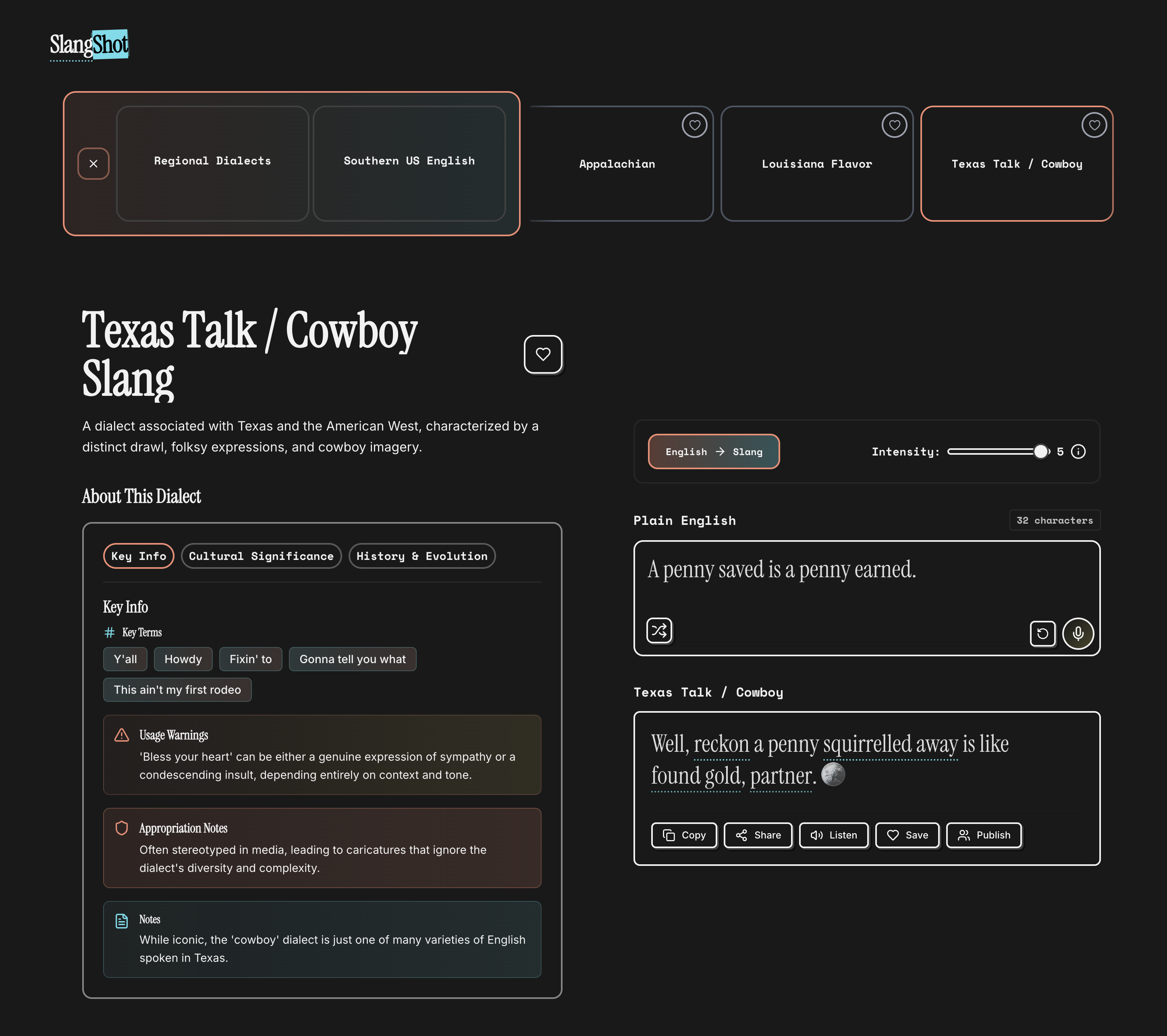Click the Publish button

(x=983, y=835)
